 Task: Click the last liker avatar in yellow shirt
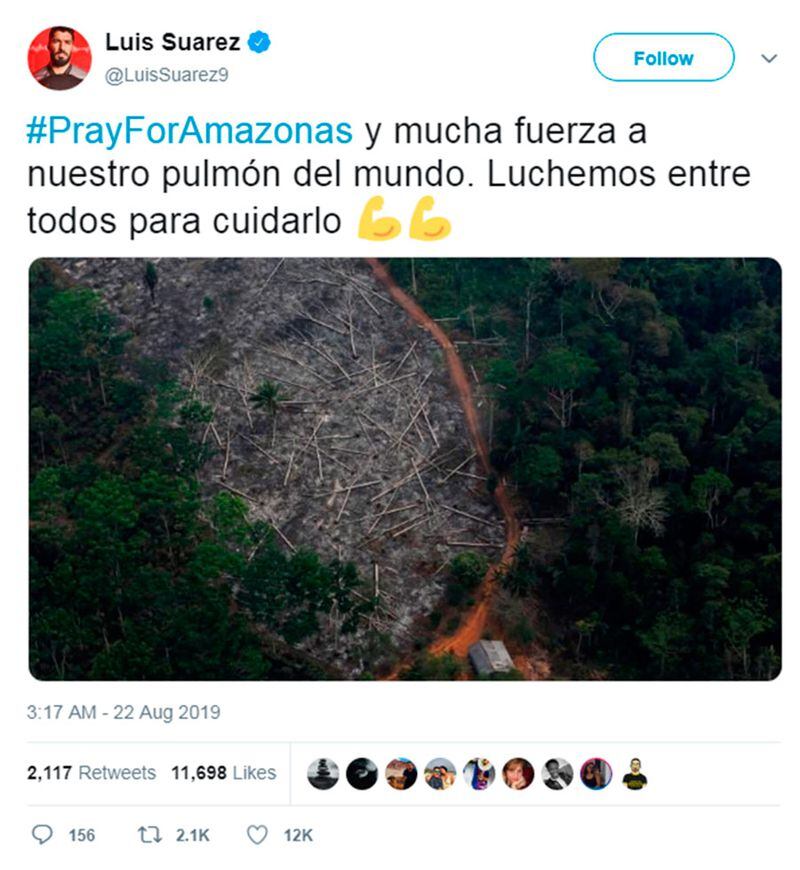tap(635, 773)
